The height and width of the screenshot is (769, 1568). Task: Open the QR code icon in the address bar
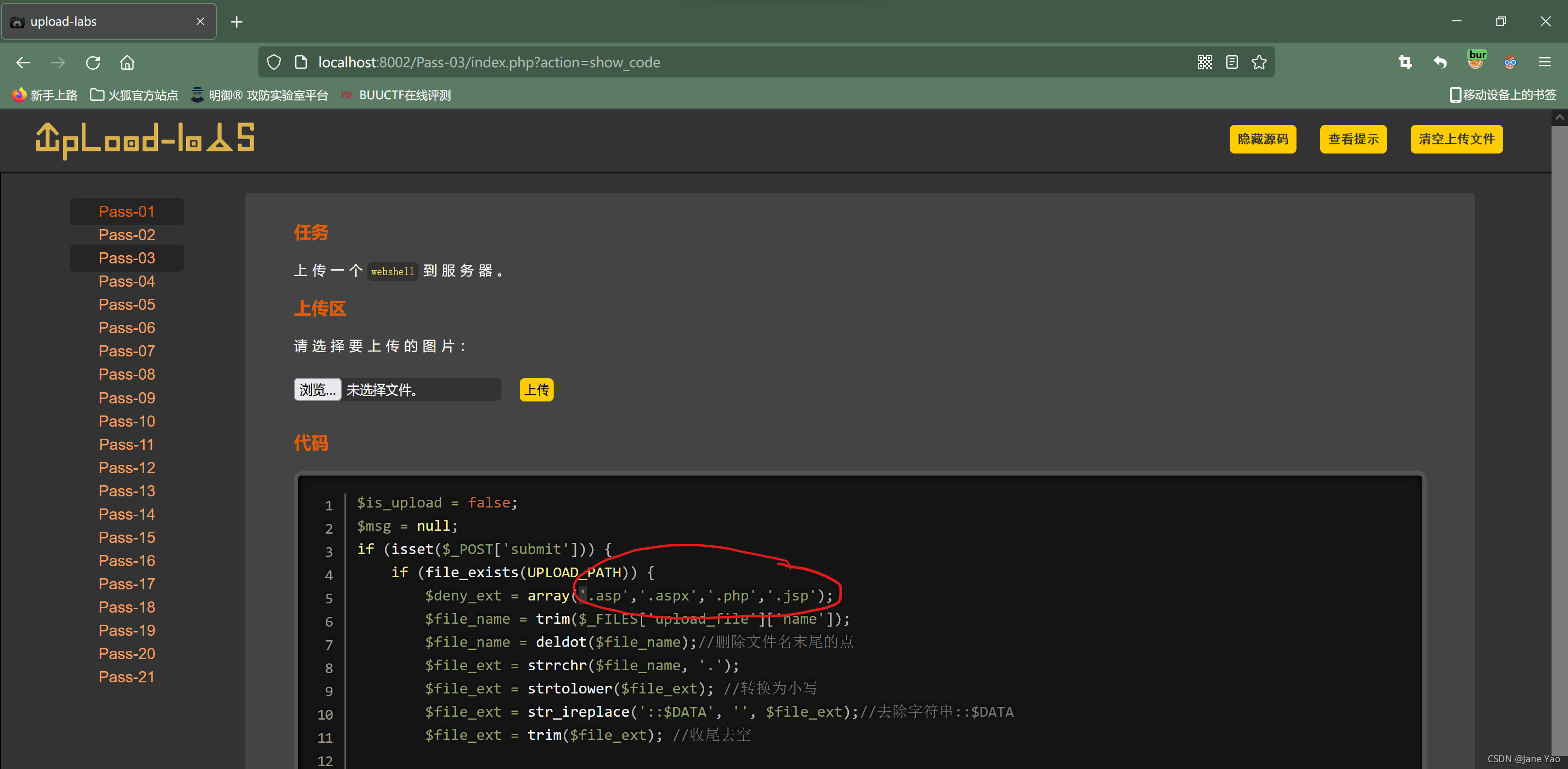(x=1205, y=62)
